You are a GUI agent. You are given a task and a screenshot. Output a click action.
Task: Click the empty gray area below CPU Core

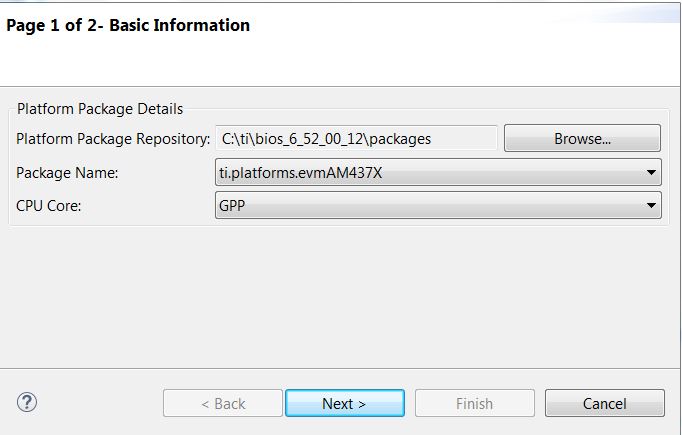(340, 290)
